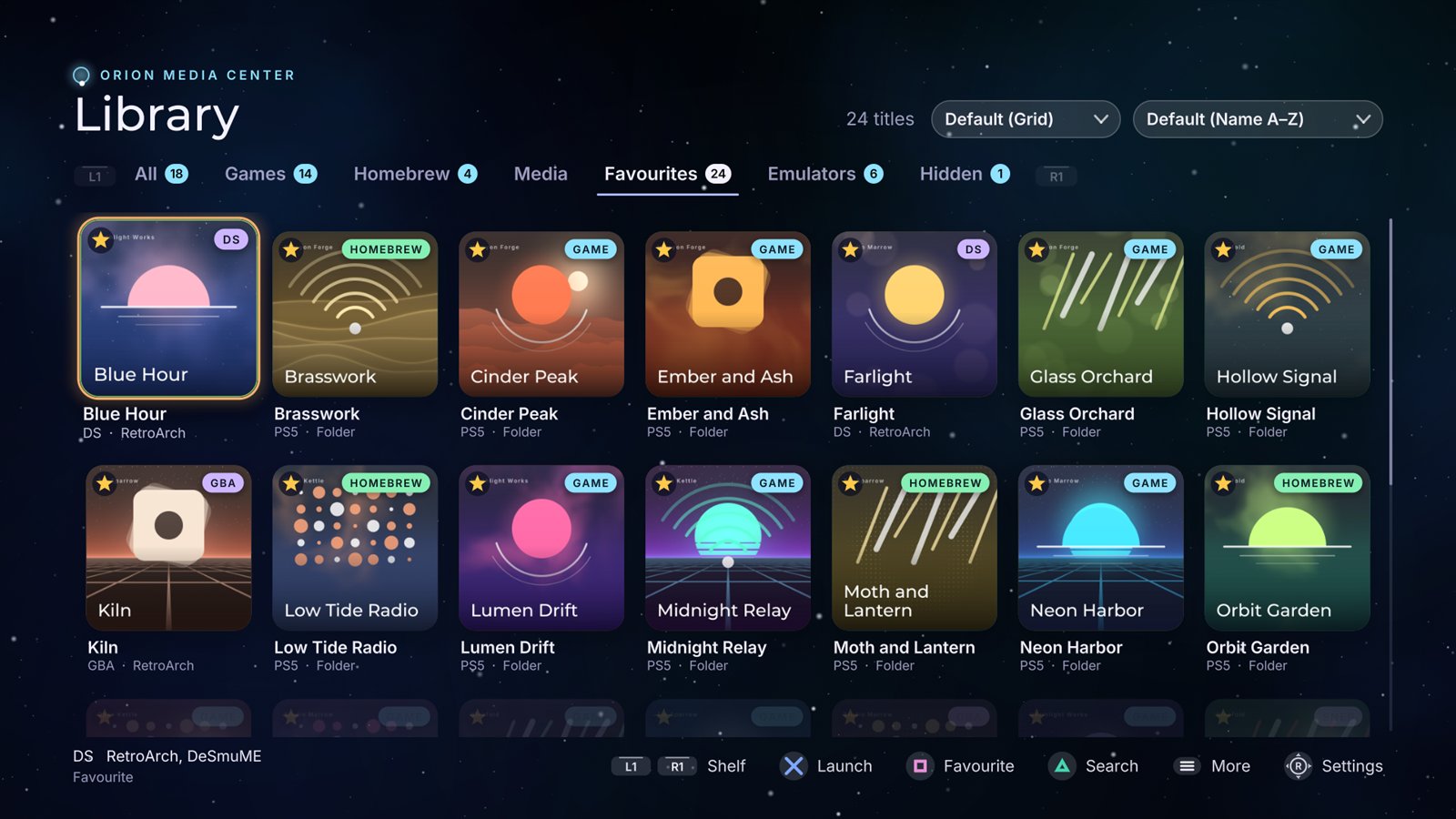Click the GAME badge on Glass Orchard
1456x819 pixels.
[1150, 249]
